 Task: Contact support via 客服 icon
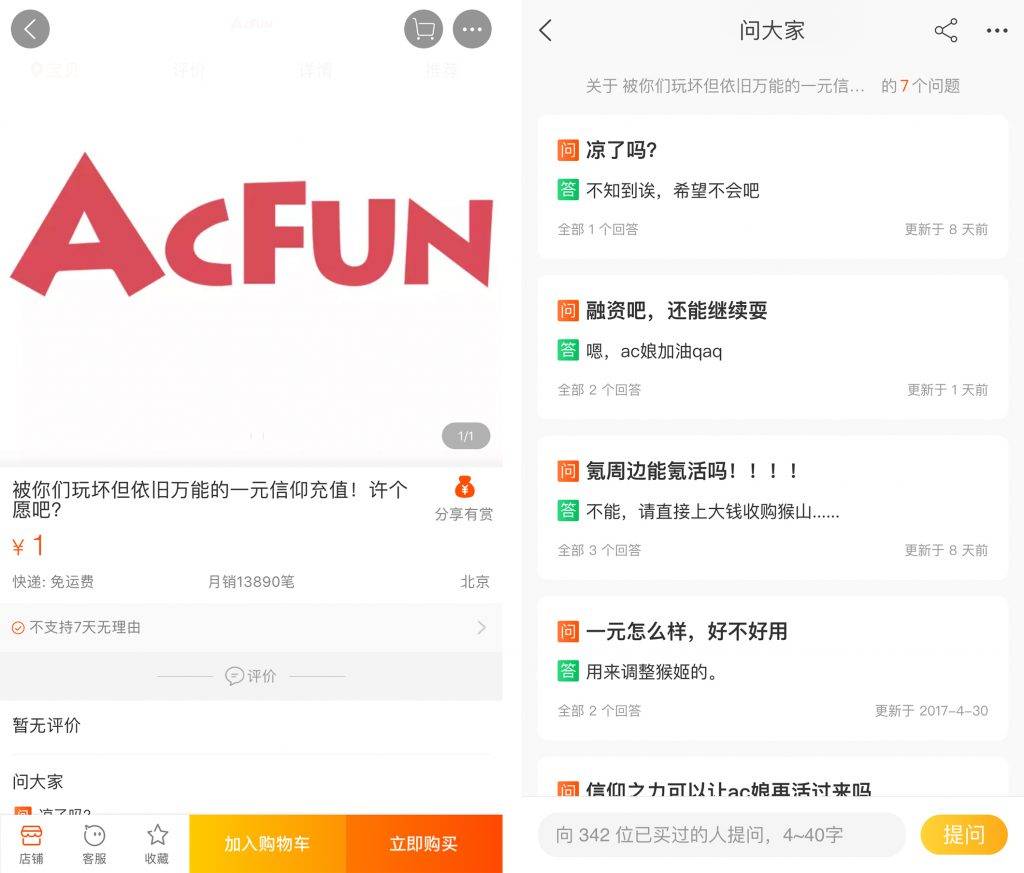pyautogui.click(x=93, y=842)
